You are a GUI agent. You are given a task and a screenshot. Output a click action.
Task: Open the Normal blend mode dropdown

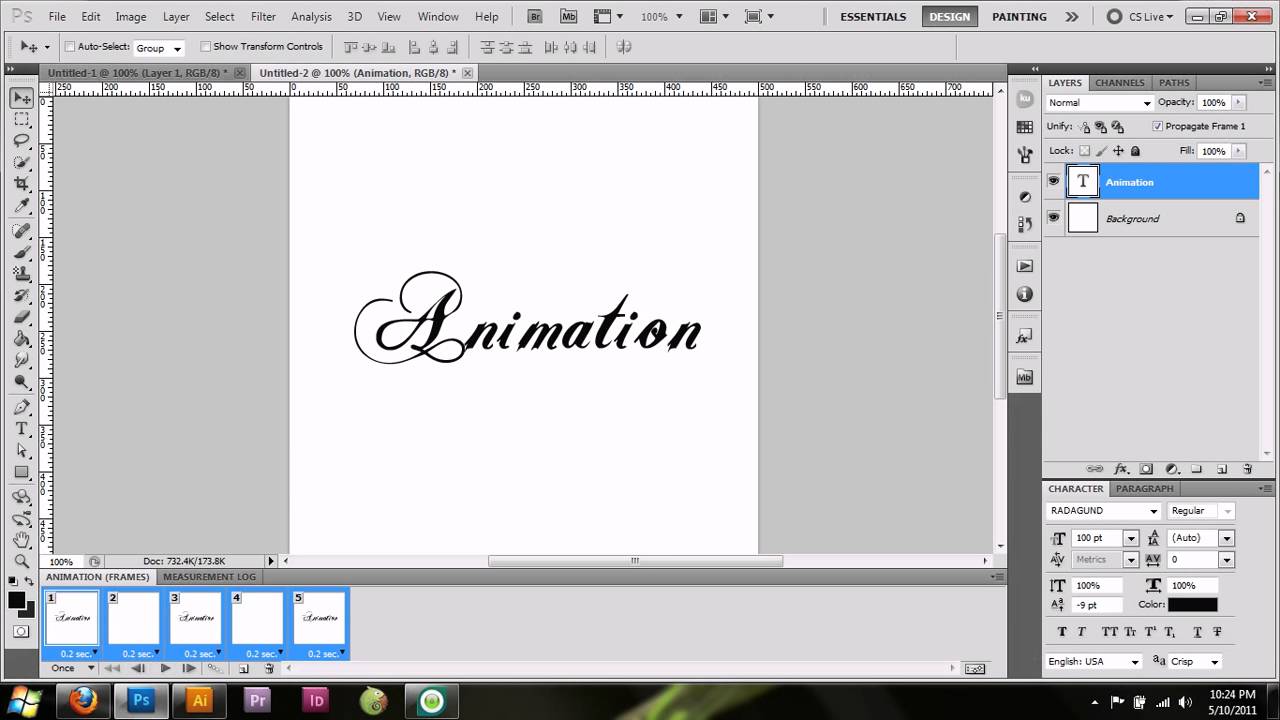coord(1100,103)
